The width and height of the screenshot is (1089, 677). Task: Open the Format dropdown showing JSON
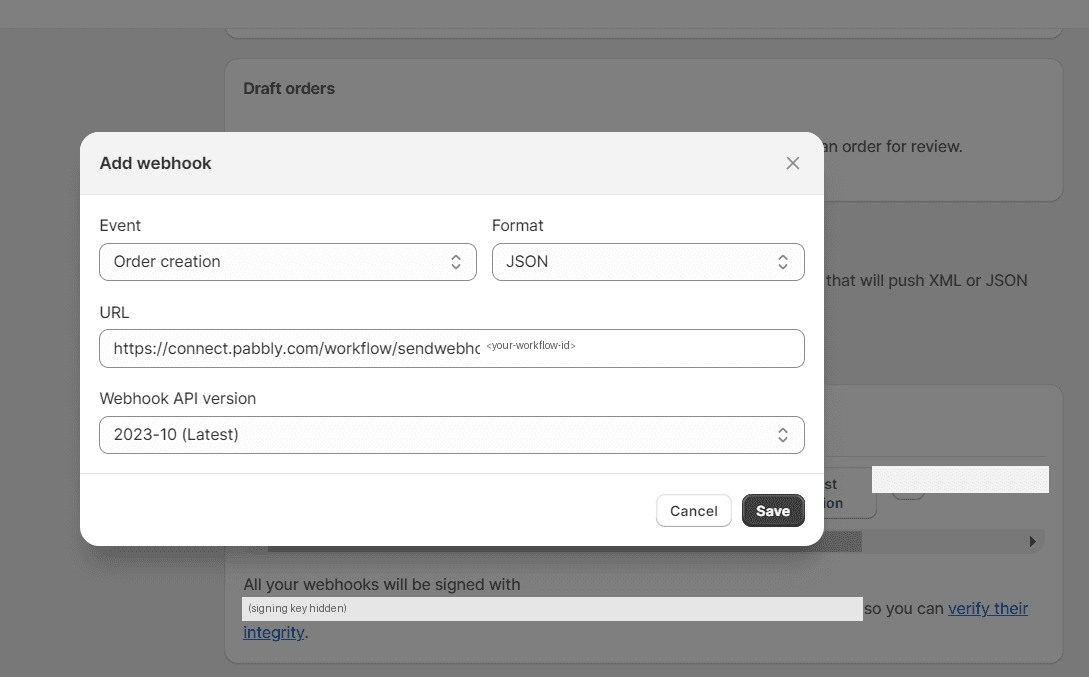(648, 262)
